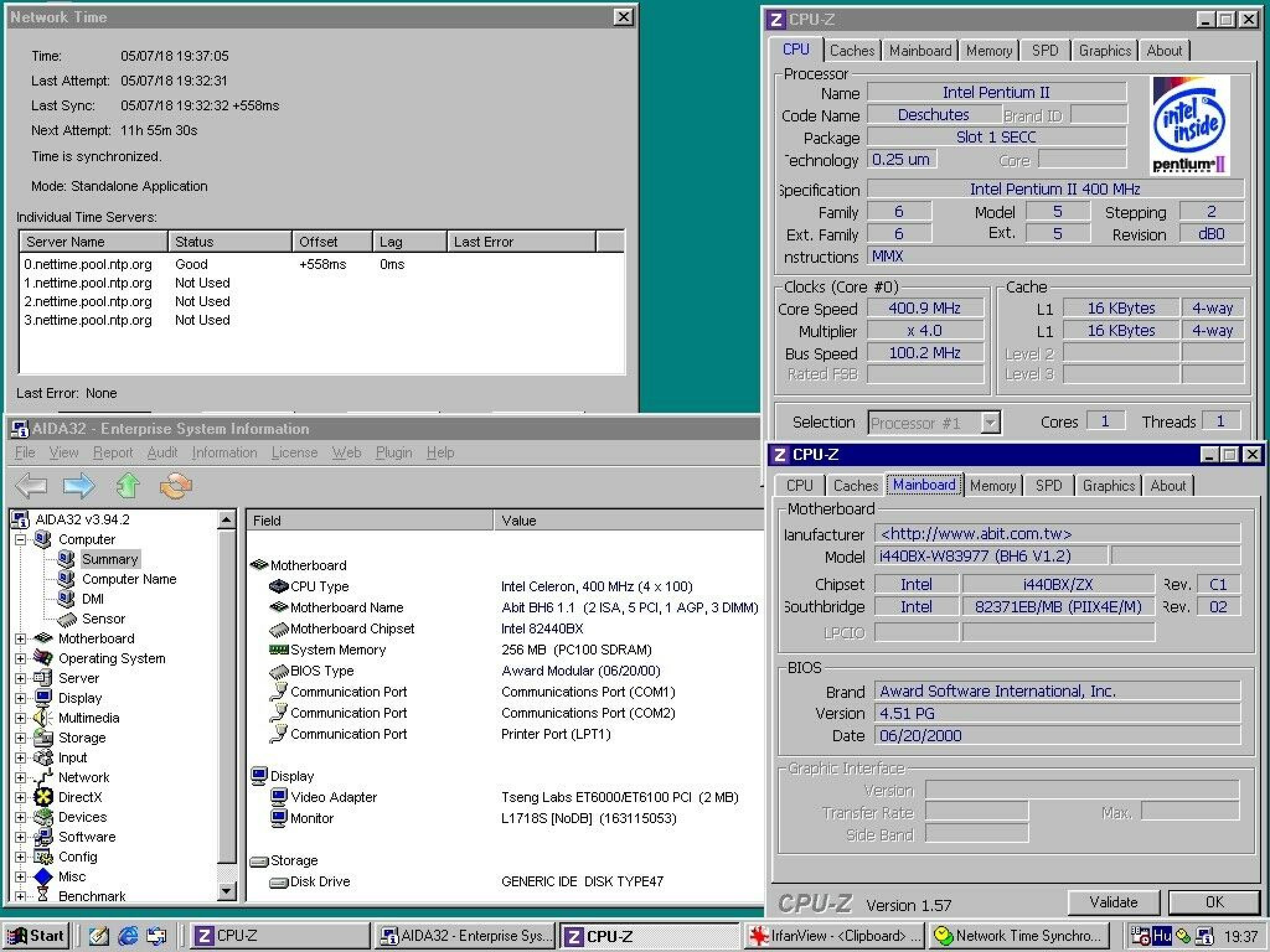Select the Summary item in the AIDA32 tree
The height and width of the screenshot is (952, 1270).
110,559
